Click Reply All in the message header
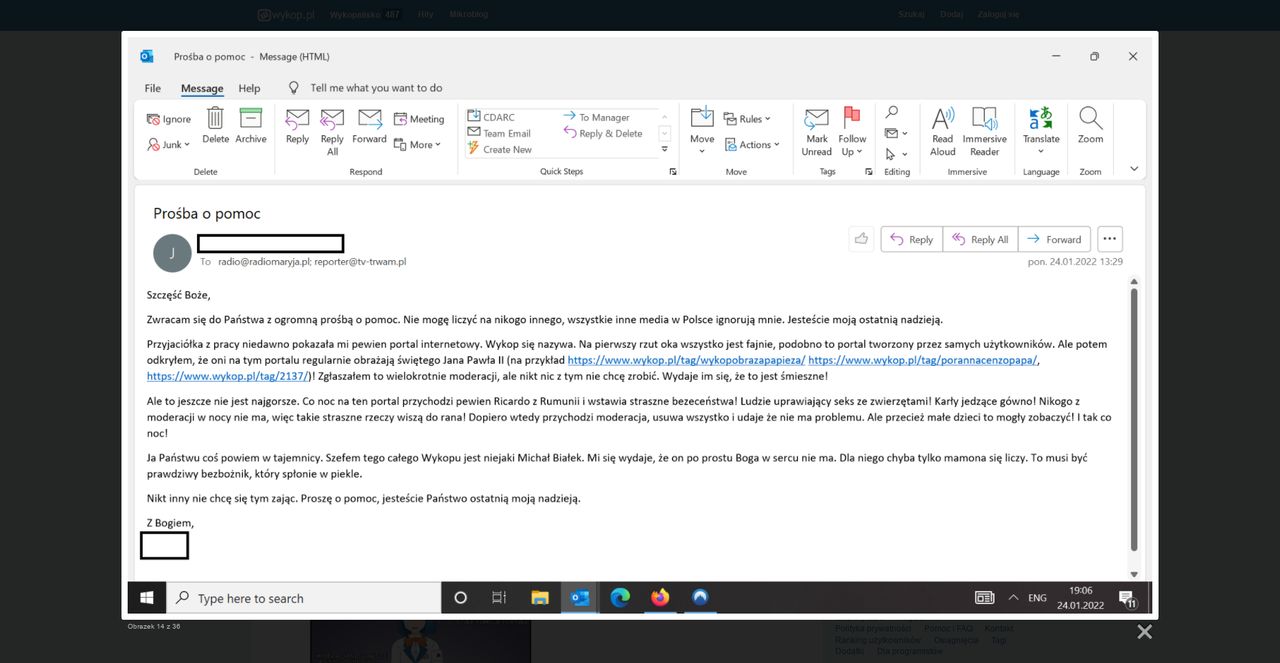The width and height of the screenshot is (1280, 663). (x=980, y=239)
